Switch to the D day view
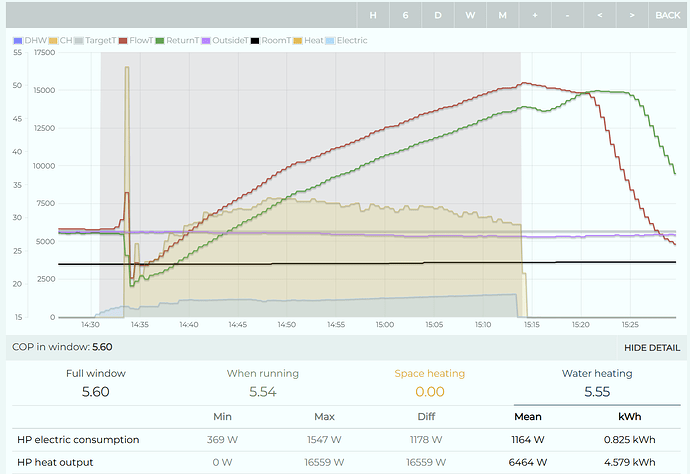 pyautogui.click(x=438, y=15)
